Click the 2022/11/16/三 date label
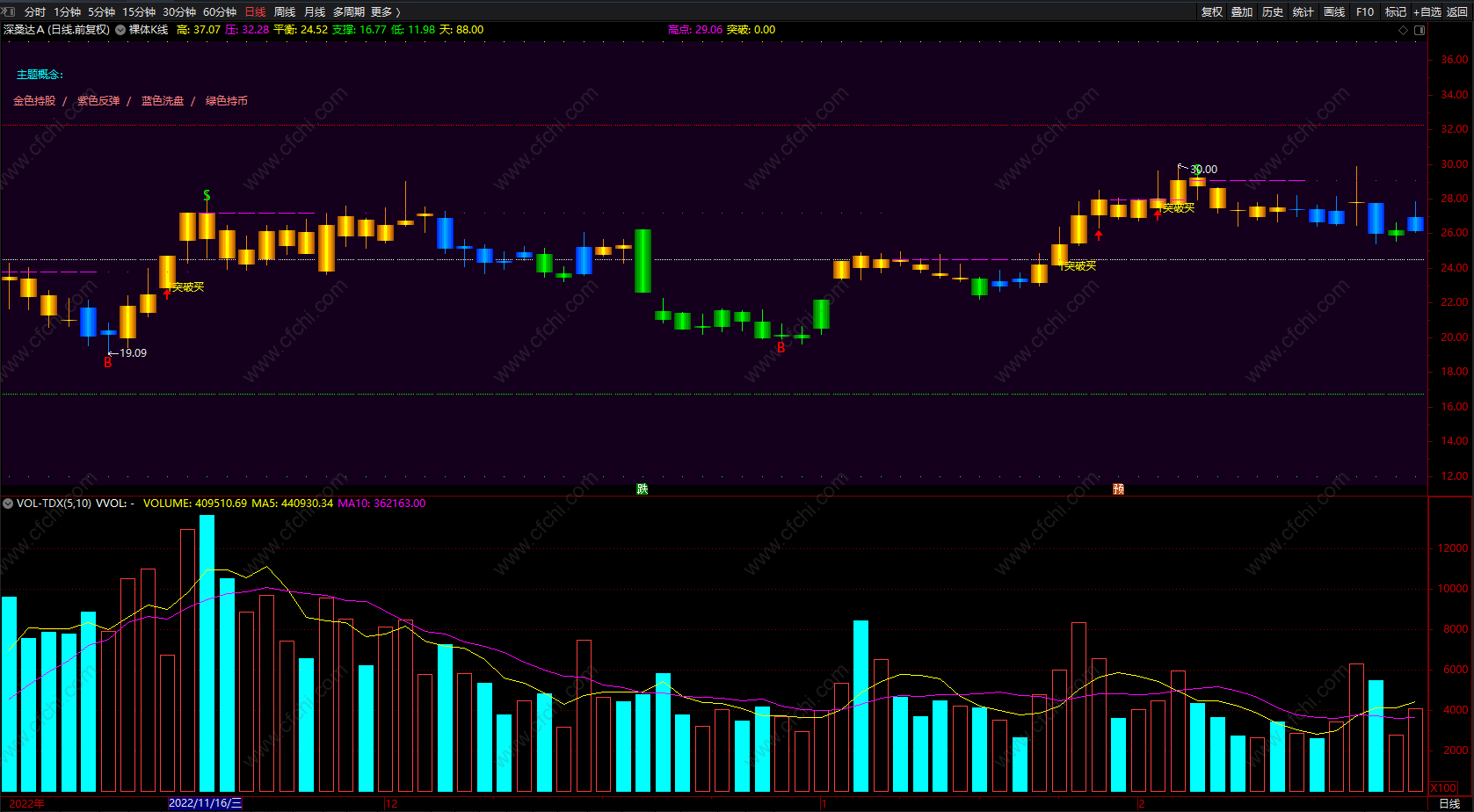Screen dimensions: 1474x812 point(205,803)
